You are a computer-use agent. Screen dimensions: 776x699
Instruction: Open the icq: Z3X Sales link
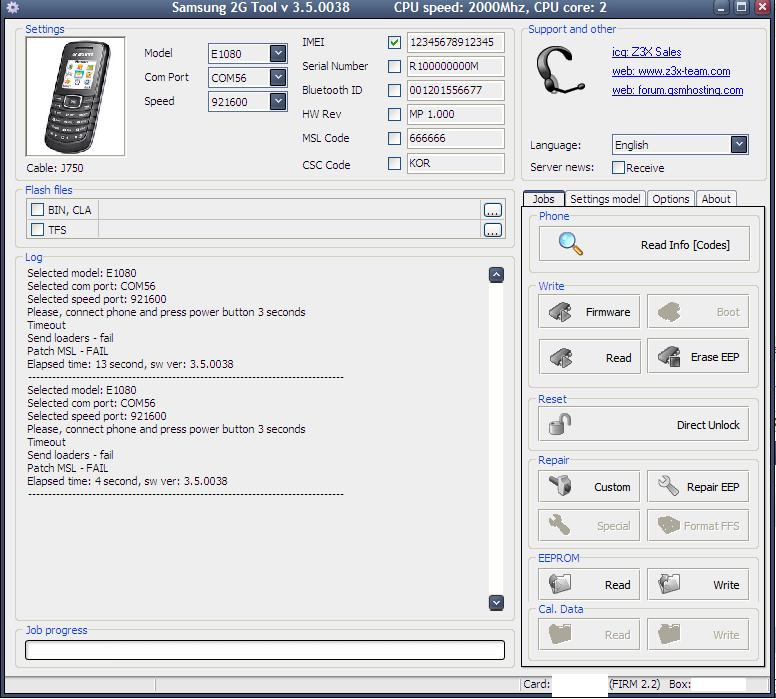[646, 52]
